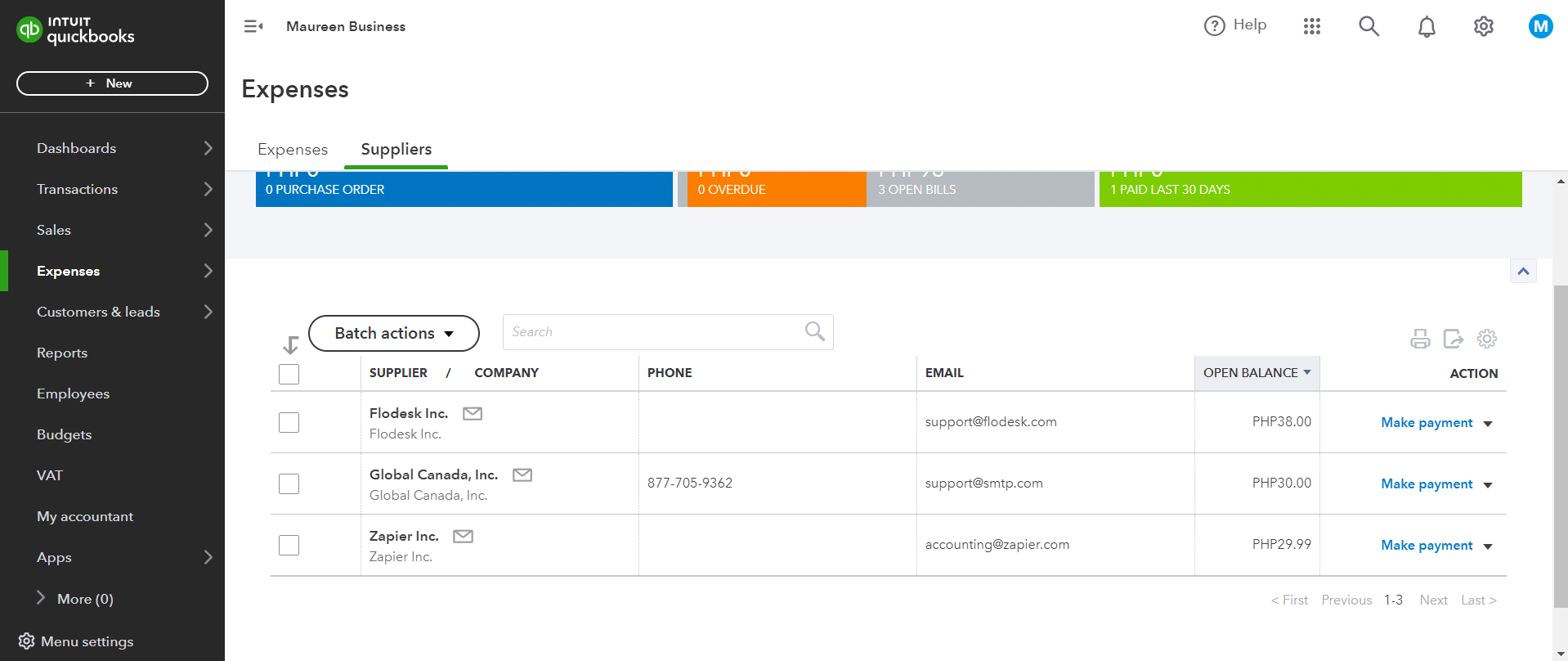Screen dimensions: 1568x661
Task: Switch to the Expenses tab
Action: [293, 150]
